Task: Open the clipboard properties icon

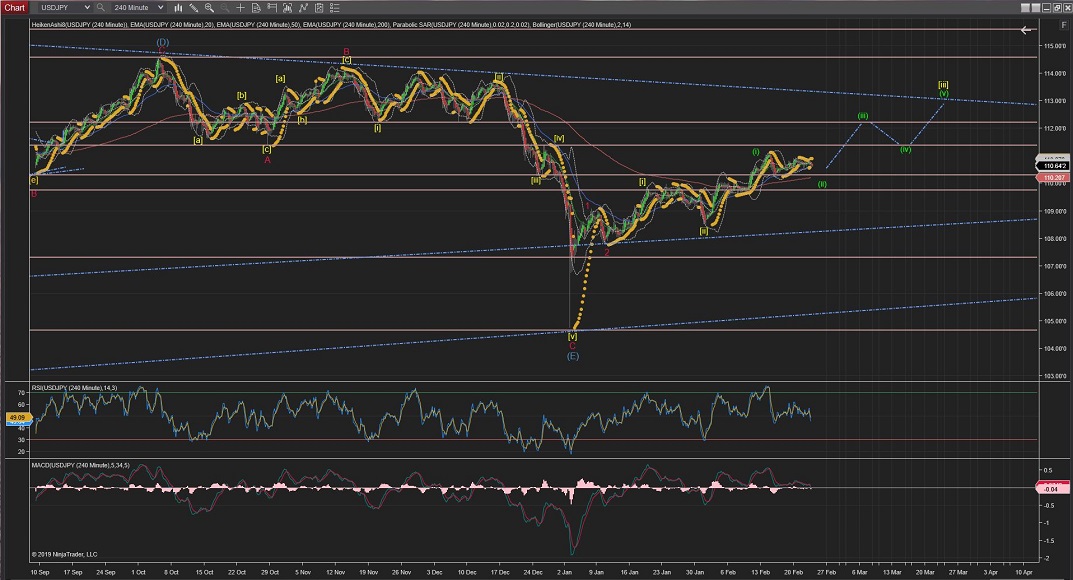Action: (x=318, y=8)
